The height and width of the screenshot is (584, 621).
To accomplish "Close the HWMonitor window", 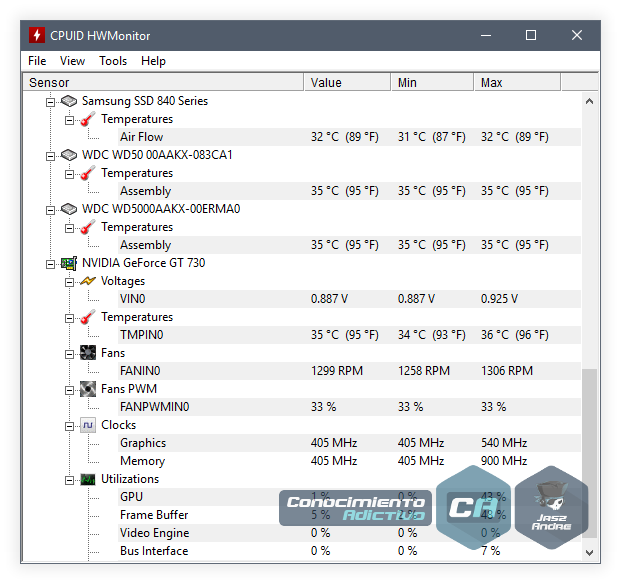I will pyautogui.click(x=577, y=35).
